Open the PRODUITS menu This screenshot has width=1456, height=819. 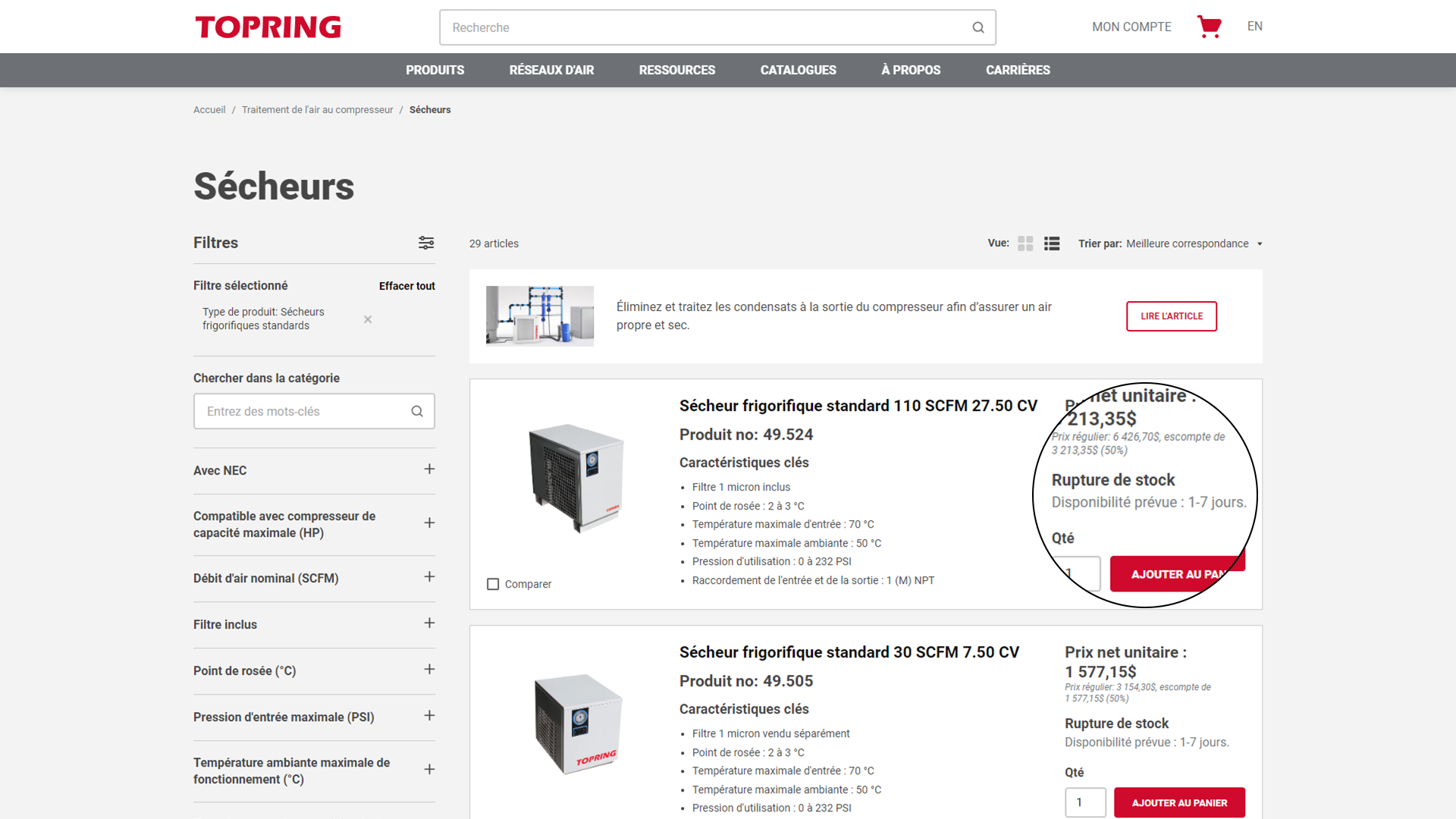click(x=435, y=70)
